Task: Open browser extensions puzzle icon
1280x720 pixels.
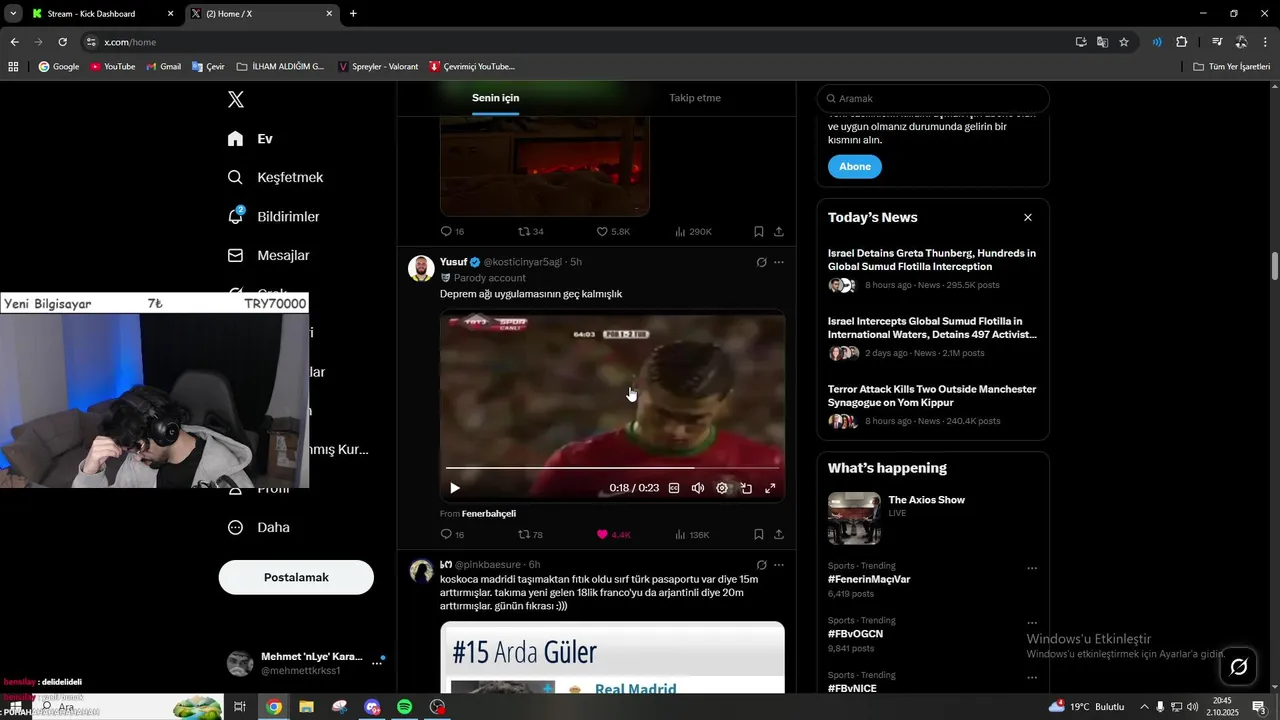Action: point(1182,42)
